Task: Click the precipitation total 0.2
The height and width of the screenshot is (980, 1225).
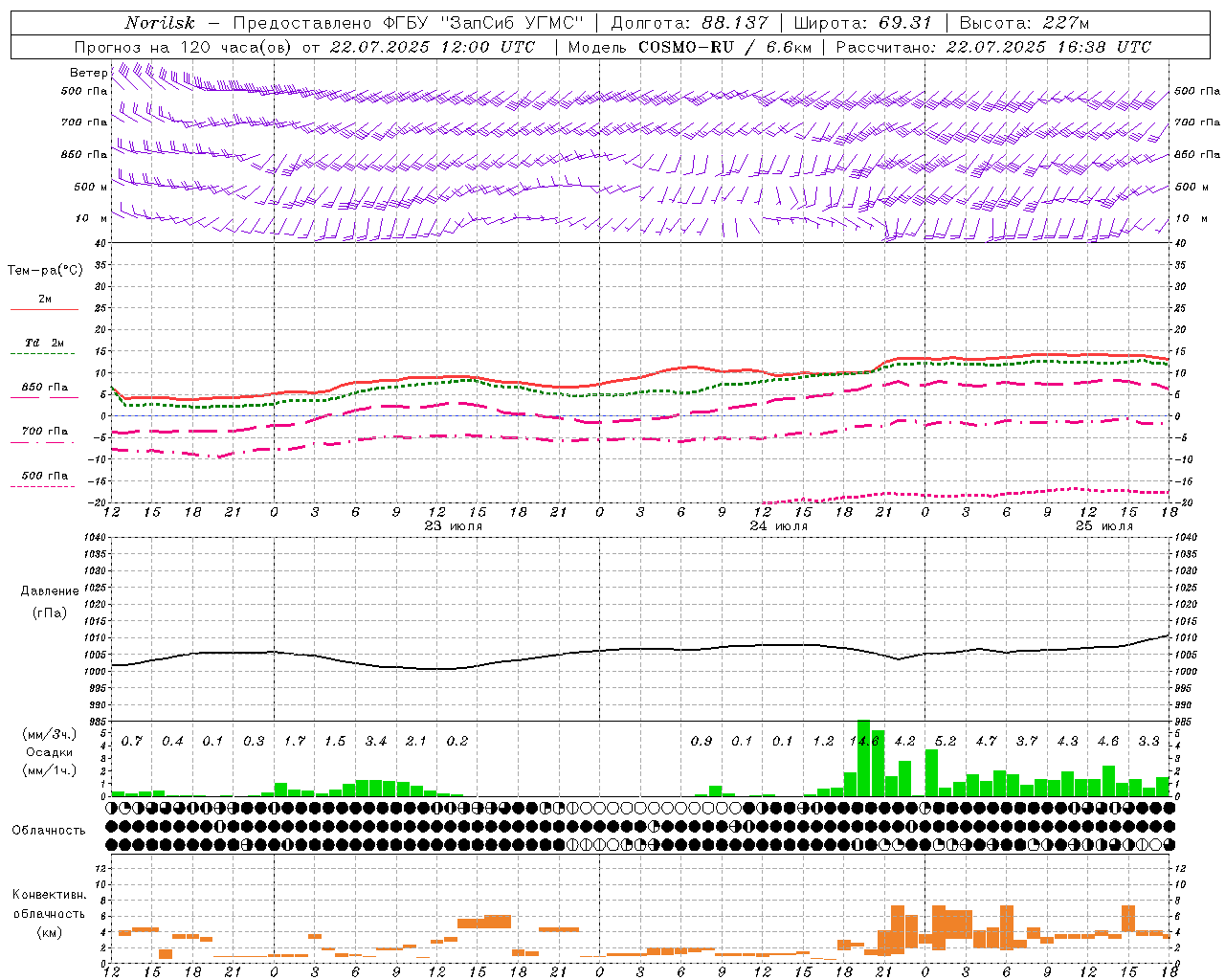Action: point(457,742)
